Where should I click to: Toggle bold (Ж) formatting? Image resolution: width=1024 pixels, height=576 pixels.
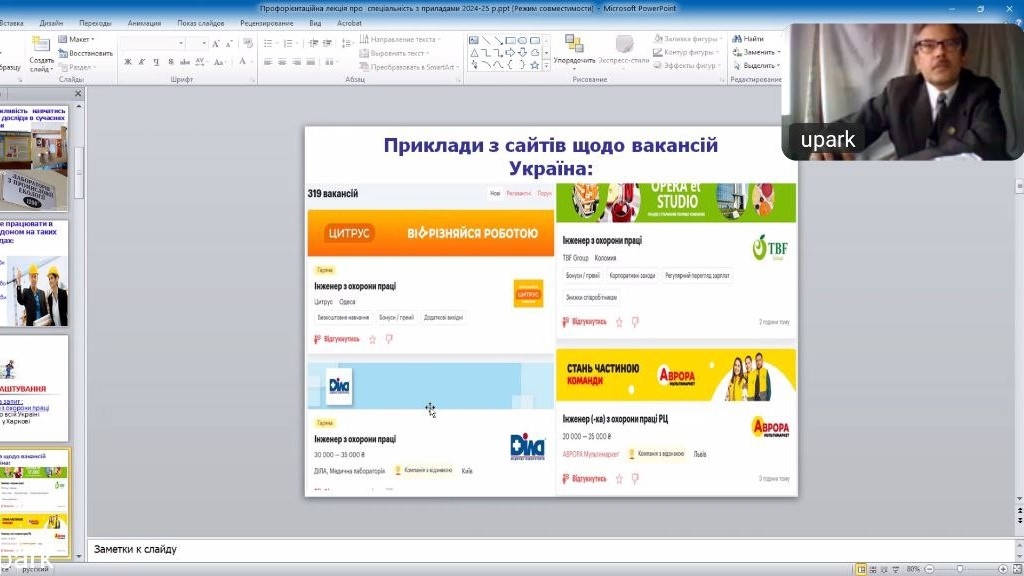[128, 62]
